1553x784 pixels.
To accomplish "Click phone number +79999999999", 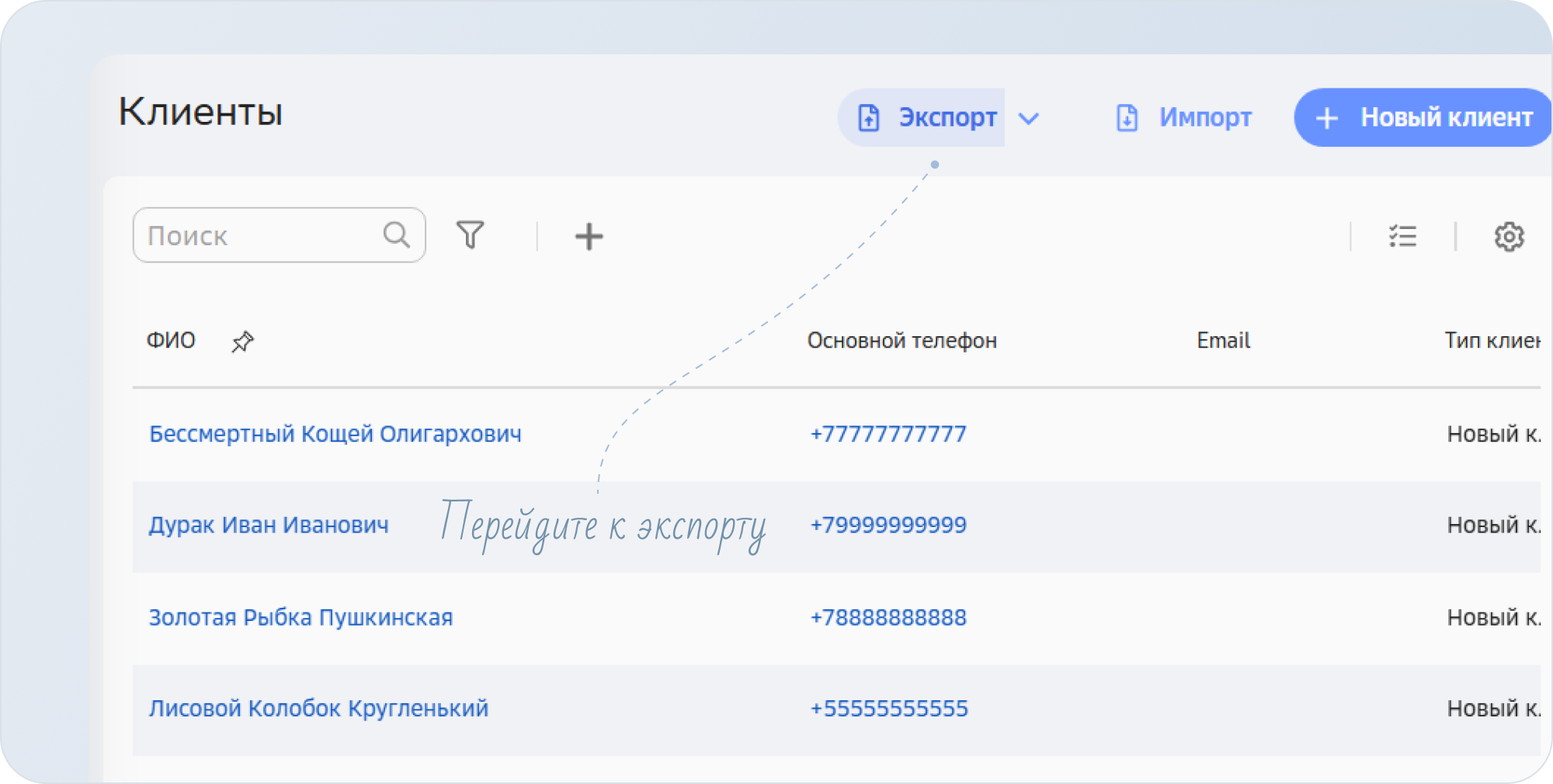I will [x=888, y=525].
